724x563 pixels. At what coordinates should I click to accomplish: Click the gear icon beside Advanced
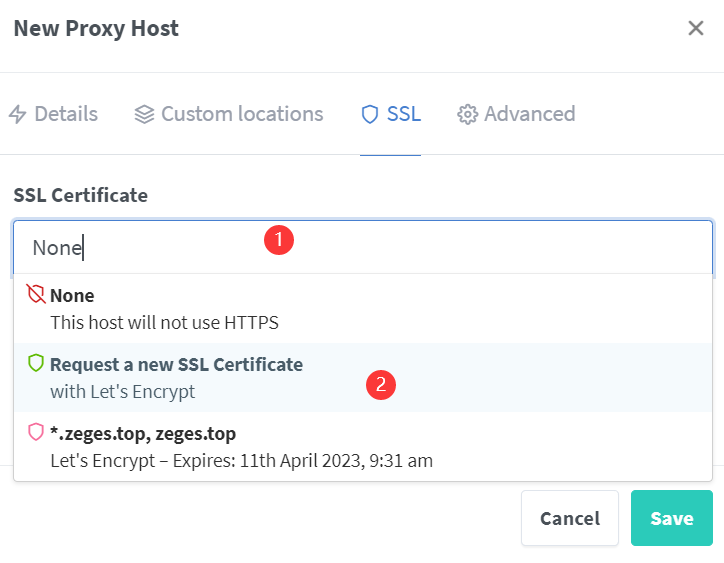coord(467,114)
